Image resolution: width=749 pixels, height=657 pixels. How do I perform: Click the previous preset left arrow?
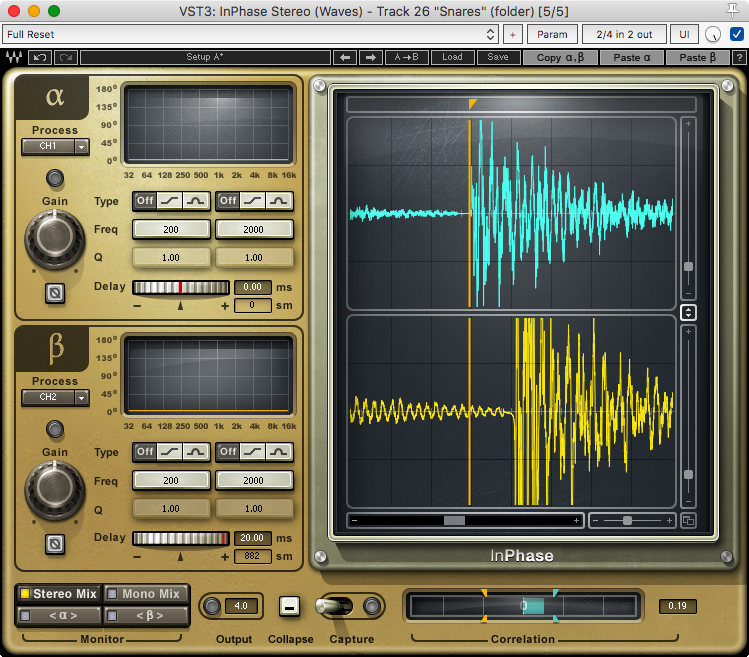click(344, 57)
